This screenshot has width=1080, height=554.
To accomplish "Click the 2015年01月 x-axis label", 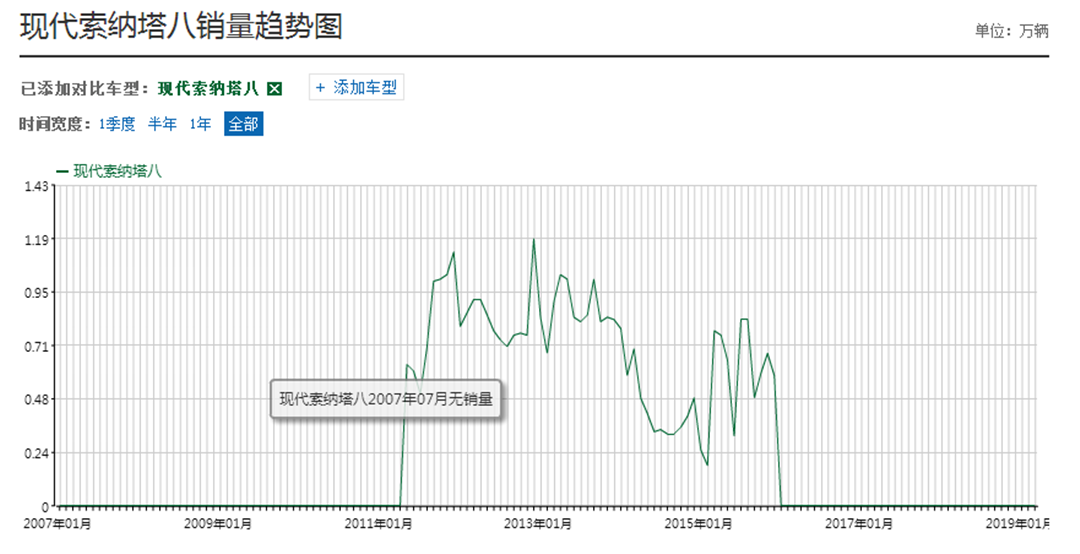I will pyautogui.click(x=700, y=523).
